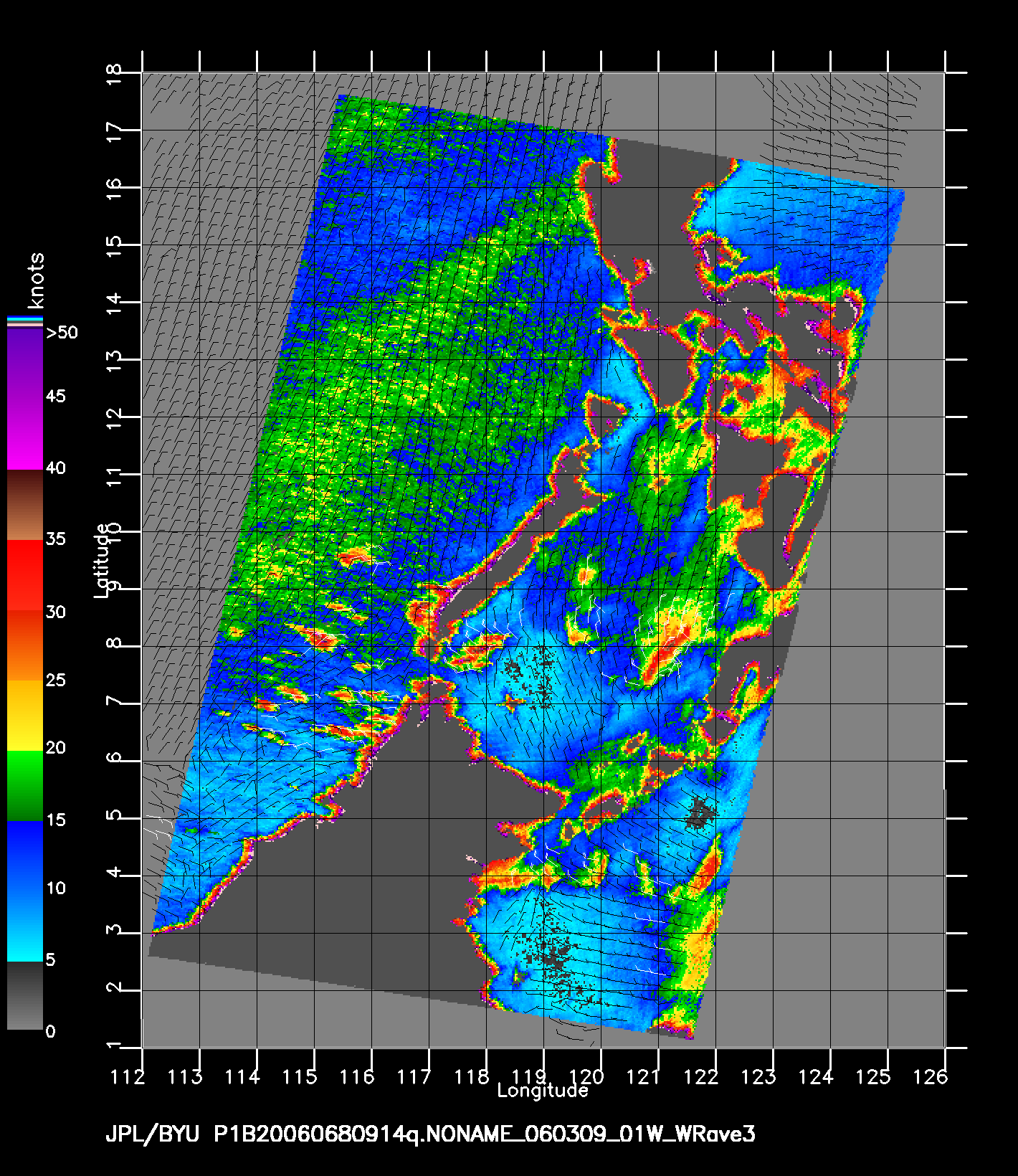Click the longitude tick label '121'
1018x1176 pixels.
pyautogui.click(x=644, y=1076)
